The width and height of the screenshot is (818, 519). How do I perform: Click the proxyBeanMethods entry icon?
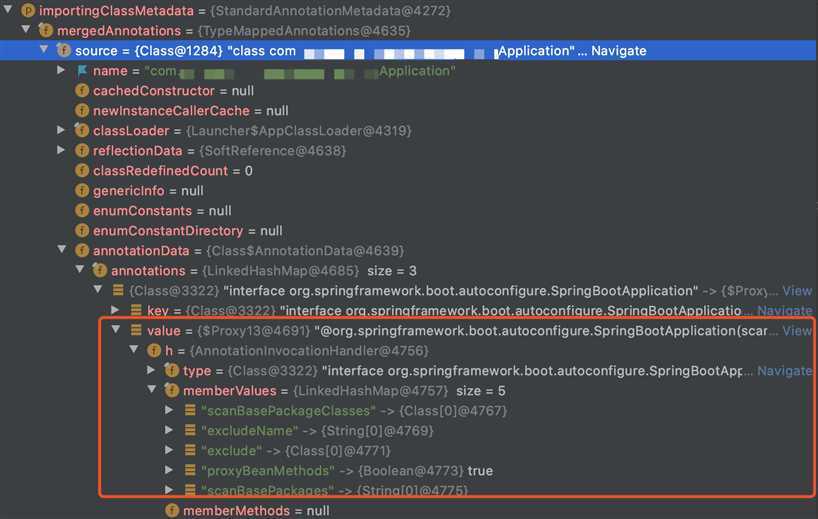[190, 470]
